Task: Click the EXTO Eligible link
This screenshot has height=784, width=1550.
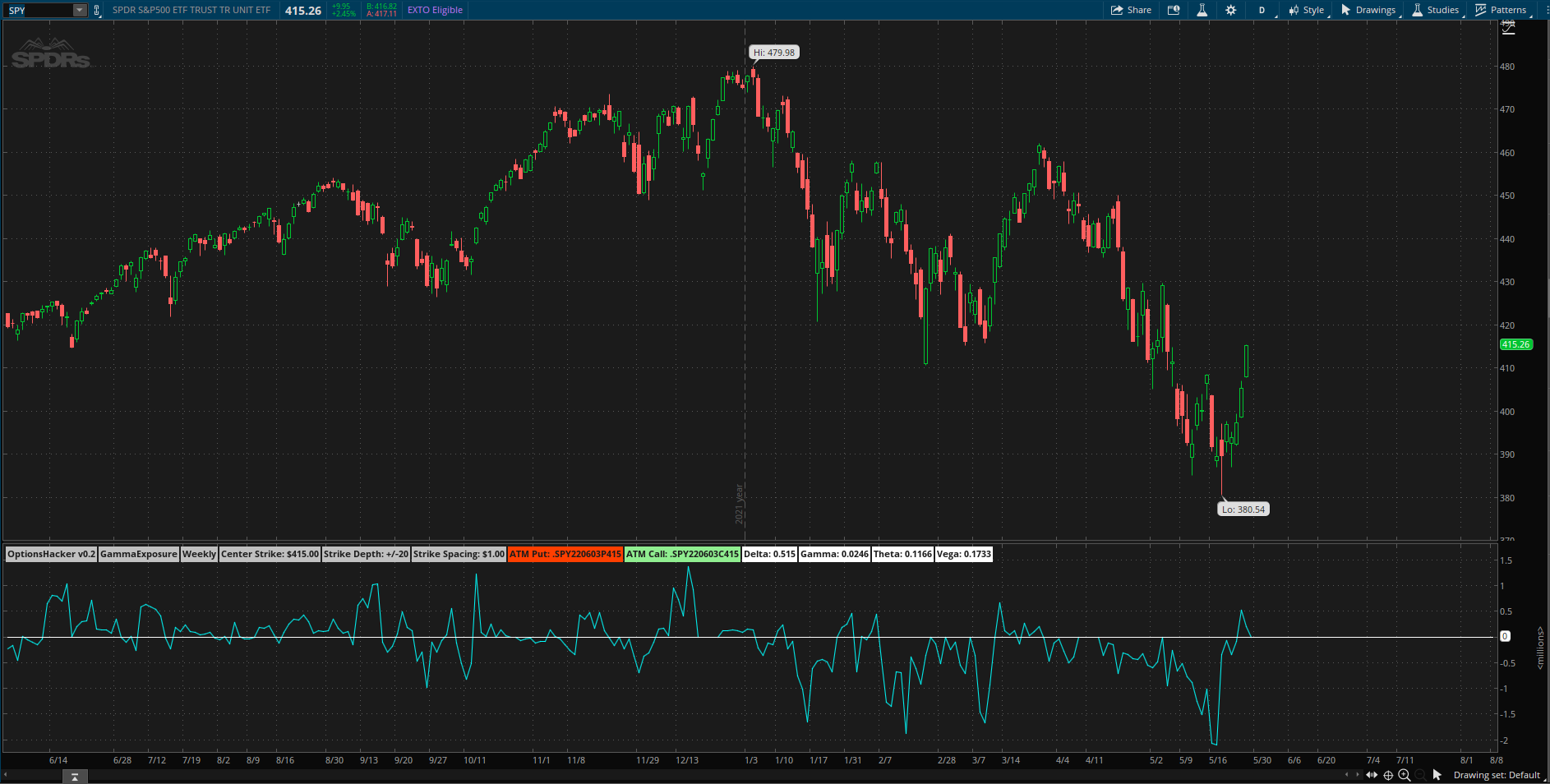Action: tap(435, 10)
